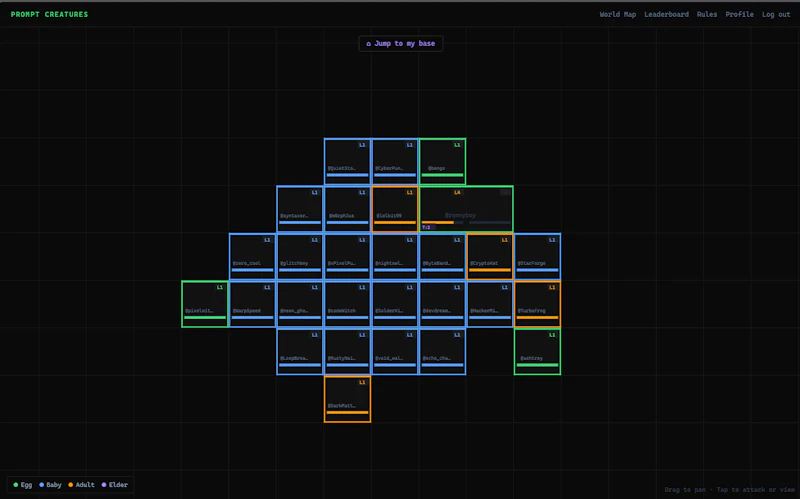Attack the orange @lolbit99 adult tile
The width and height of the screenshot is (800, 499).
(x=395, y=209)
